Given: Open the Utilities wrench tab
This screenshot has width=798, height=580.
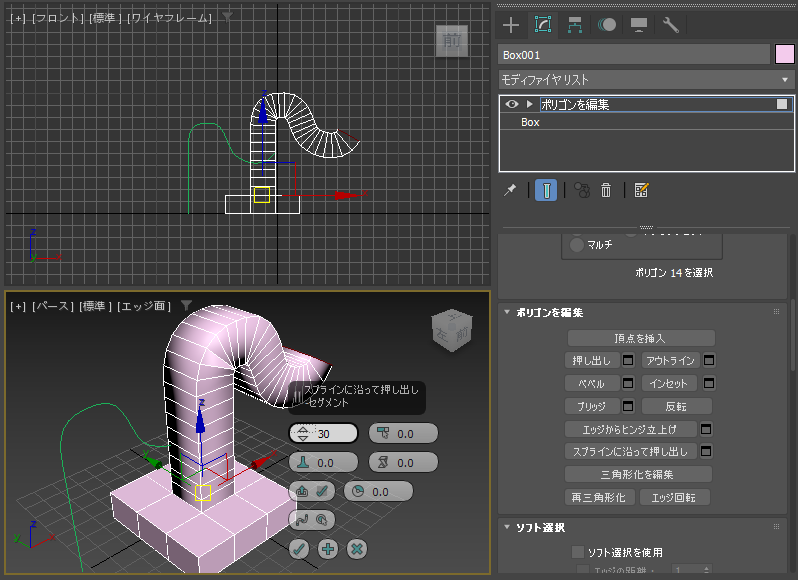Looking at the screenshot, I should click(x=671, y=25).
